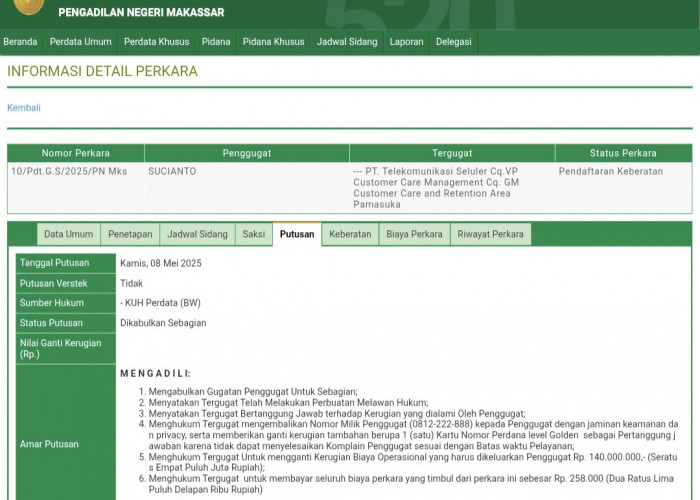Switch to the Keberatan tab
Screen dimensions: 700x500
pyautogui.click(x=350, y=234)
